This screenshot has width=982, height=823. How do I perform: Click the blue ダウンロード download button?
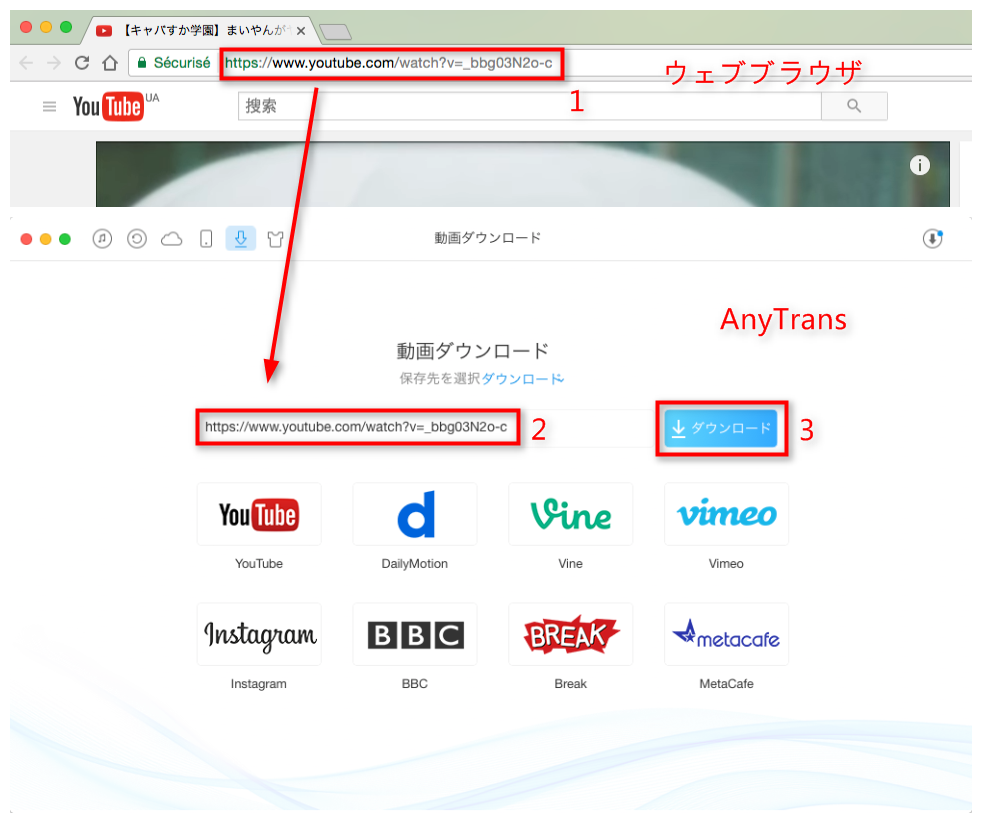[721, 428]
